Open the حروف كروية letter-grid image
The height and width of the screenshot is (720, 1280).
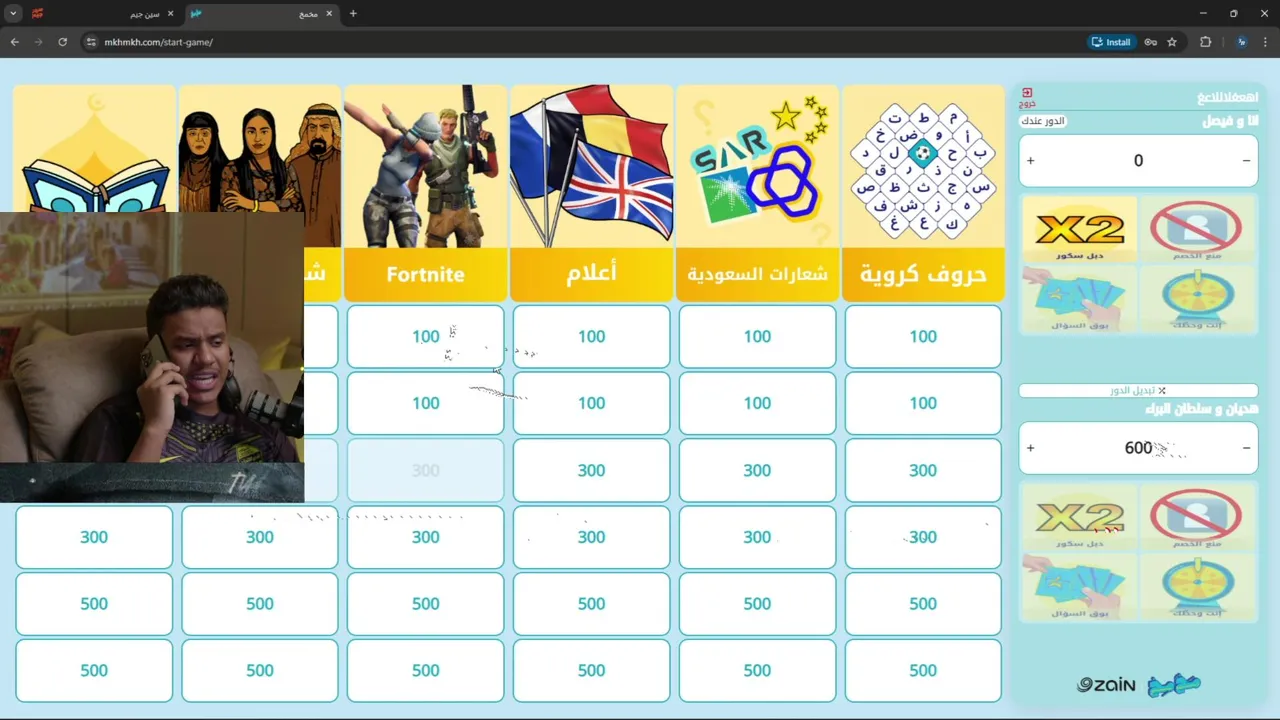923,166
